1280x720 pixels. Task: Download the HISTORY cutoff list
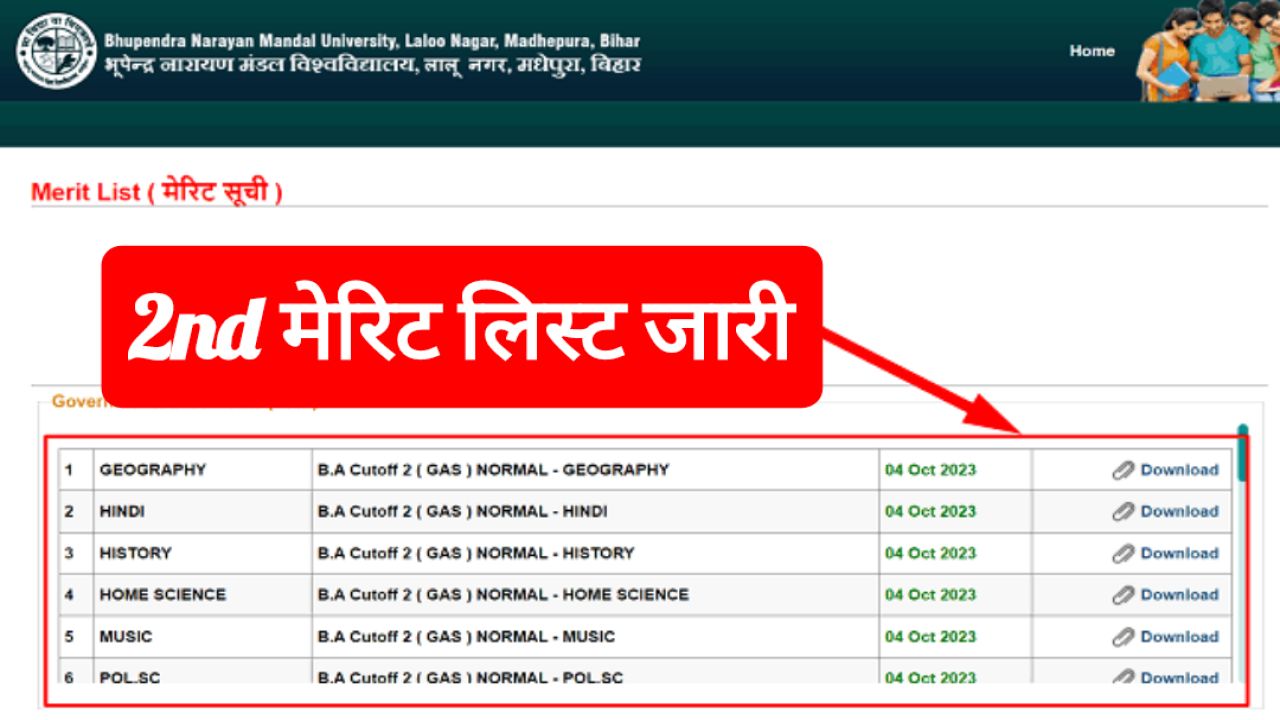click(x=1179, y=553)
